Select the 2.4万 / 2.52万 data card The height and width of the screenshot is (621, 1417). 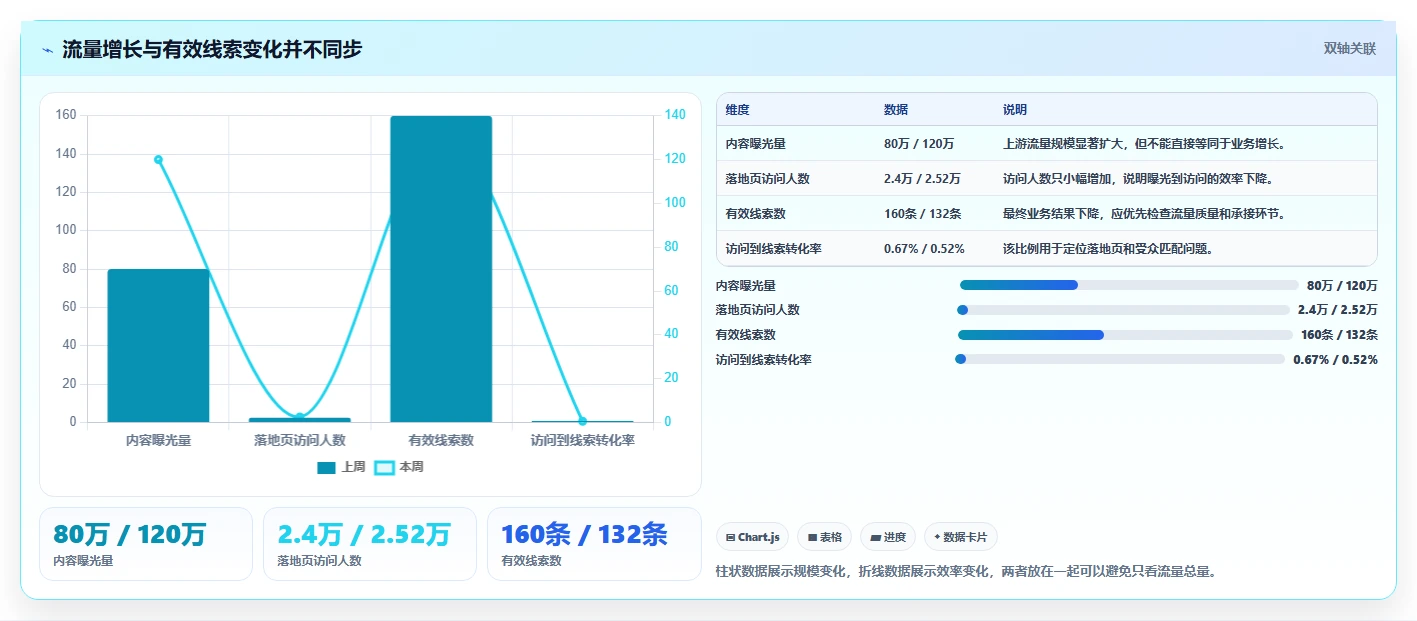(x=370, y=544)
